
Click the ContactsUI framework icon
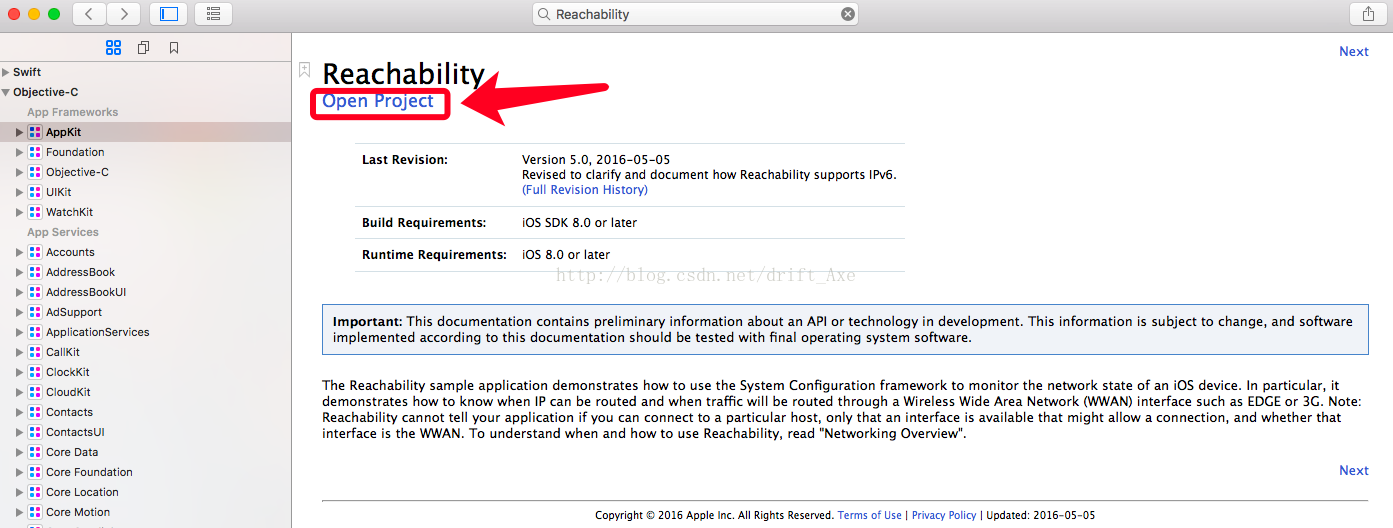(x=35, y=432)
